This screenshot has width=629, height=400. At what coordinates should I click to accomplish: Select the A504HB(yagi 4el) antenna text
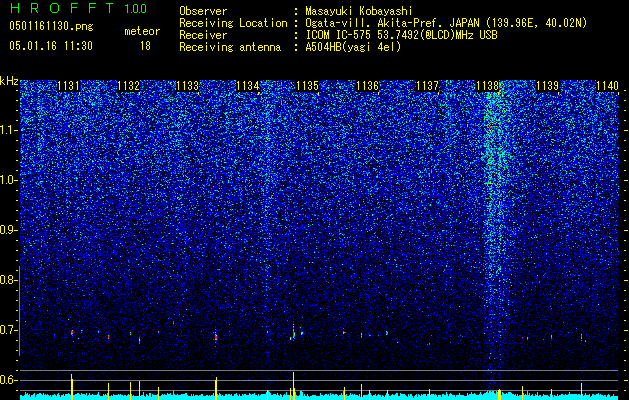pyautogui.click(x=353, y=47)
